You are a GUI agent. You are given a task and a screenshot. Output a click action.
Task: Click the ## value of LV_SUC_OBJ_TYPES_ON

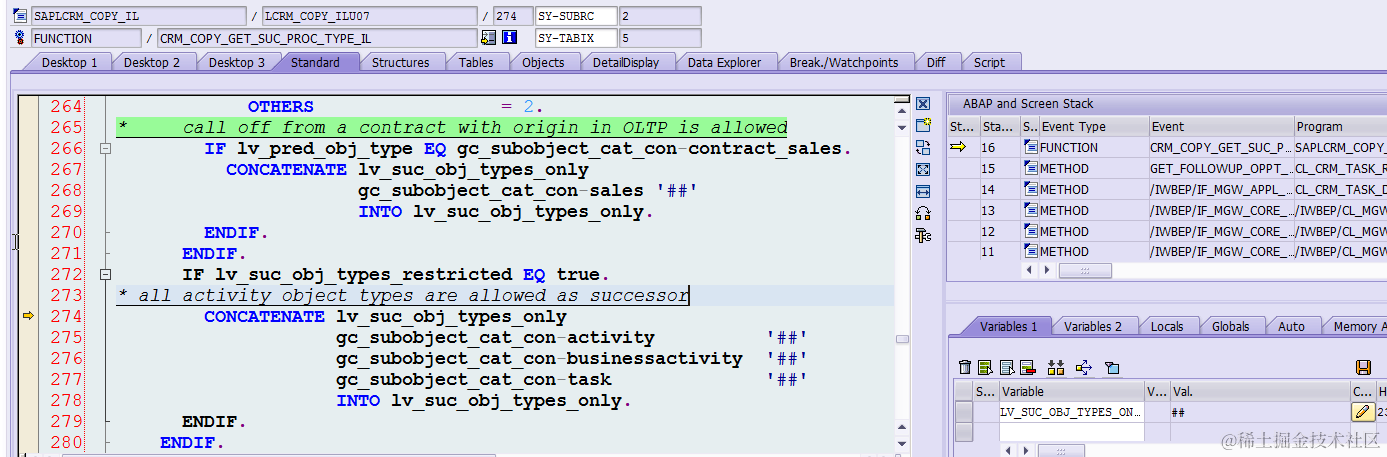(x=1260, y=412)
